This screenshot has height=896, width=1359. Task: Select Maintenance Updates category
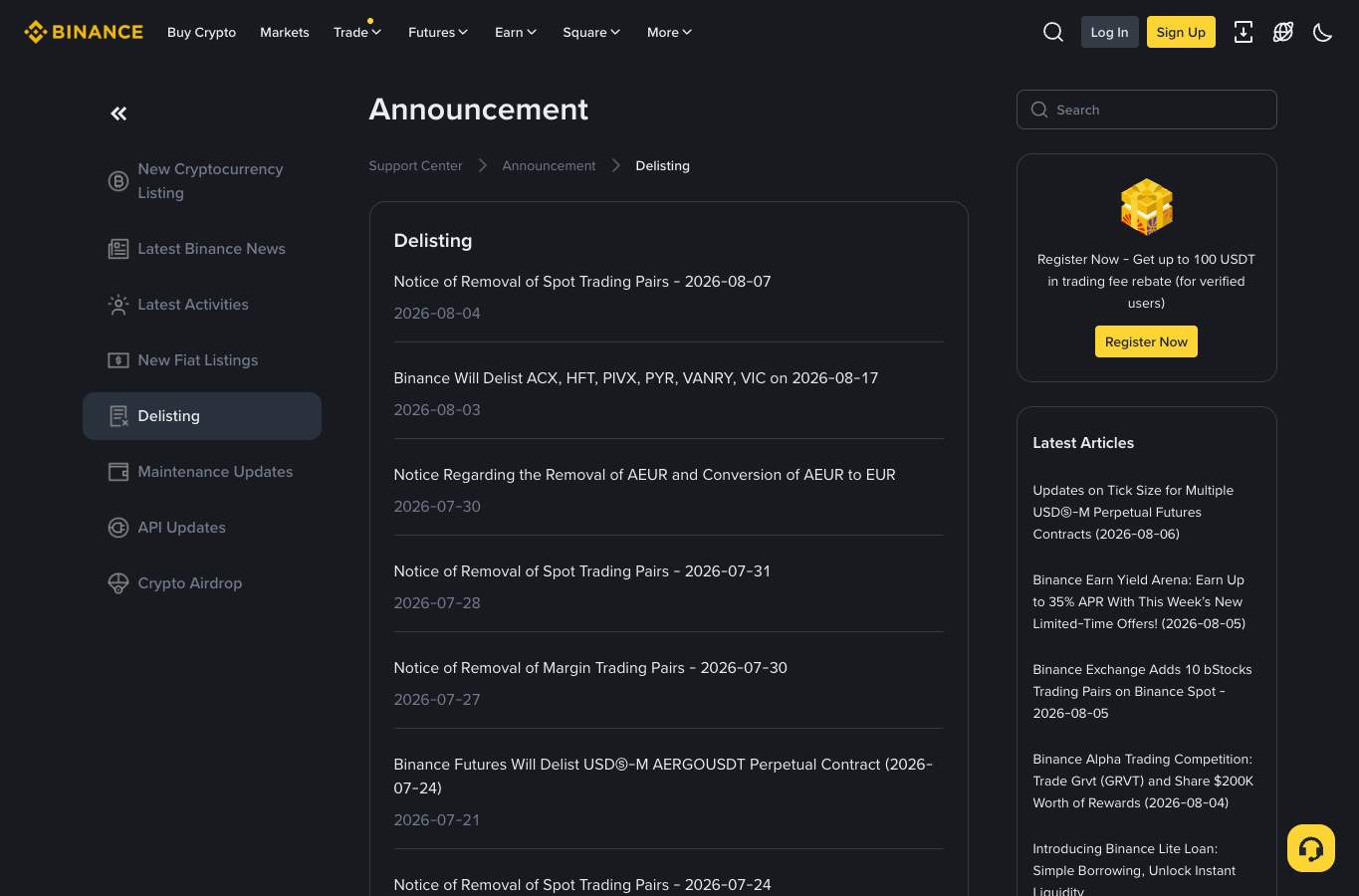coord(202,472)
